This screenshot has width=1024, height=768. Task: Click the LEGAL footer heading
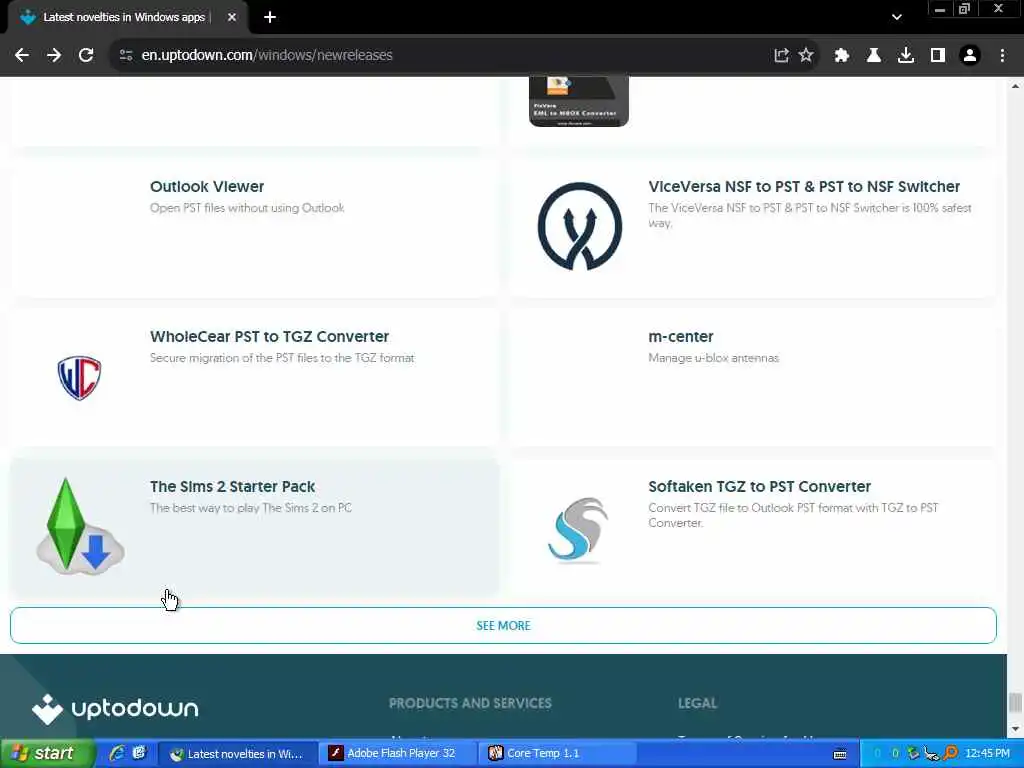[x=697, y=703]
